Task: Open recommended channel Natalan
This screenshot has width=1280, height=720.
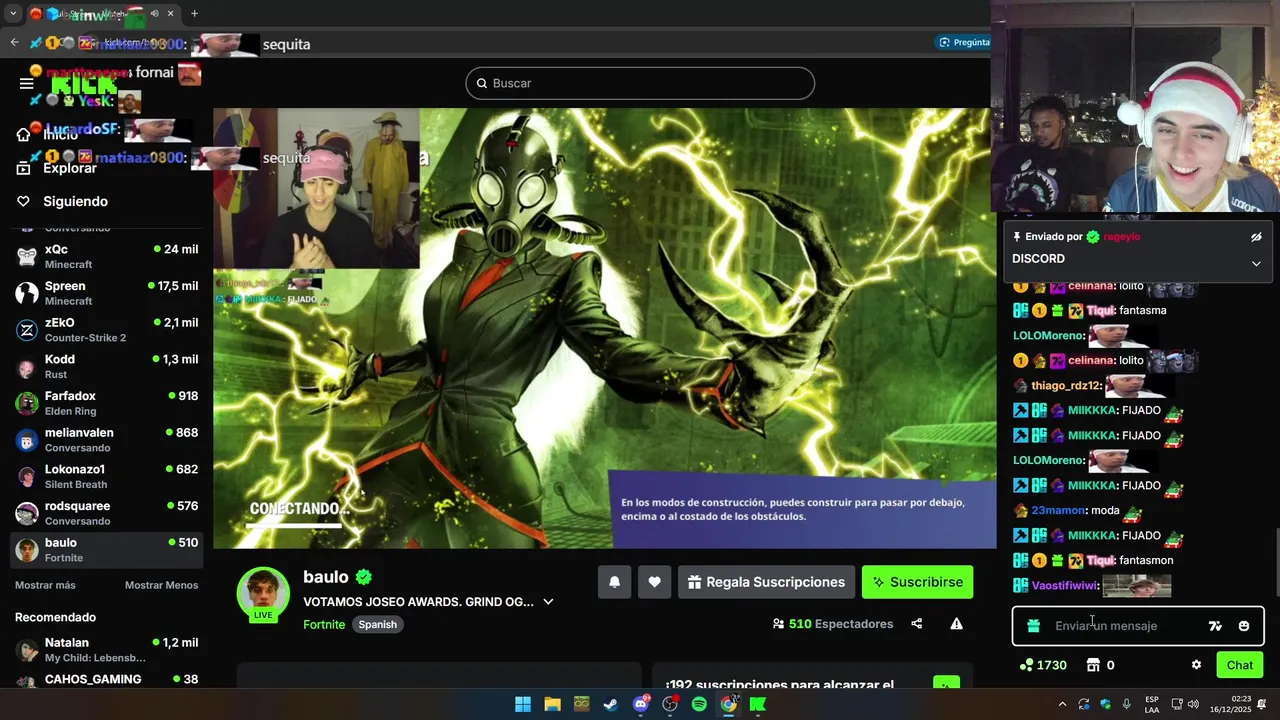Action: [x=107, y=650]
